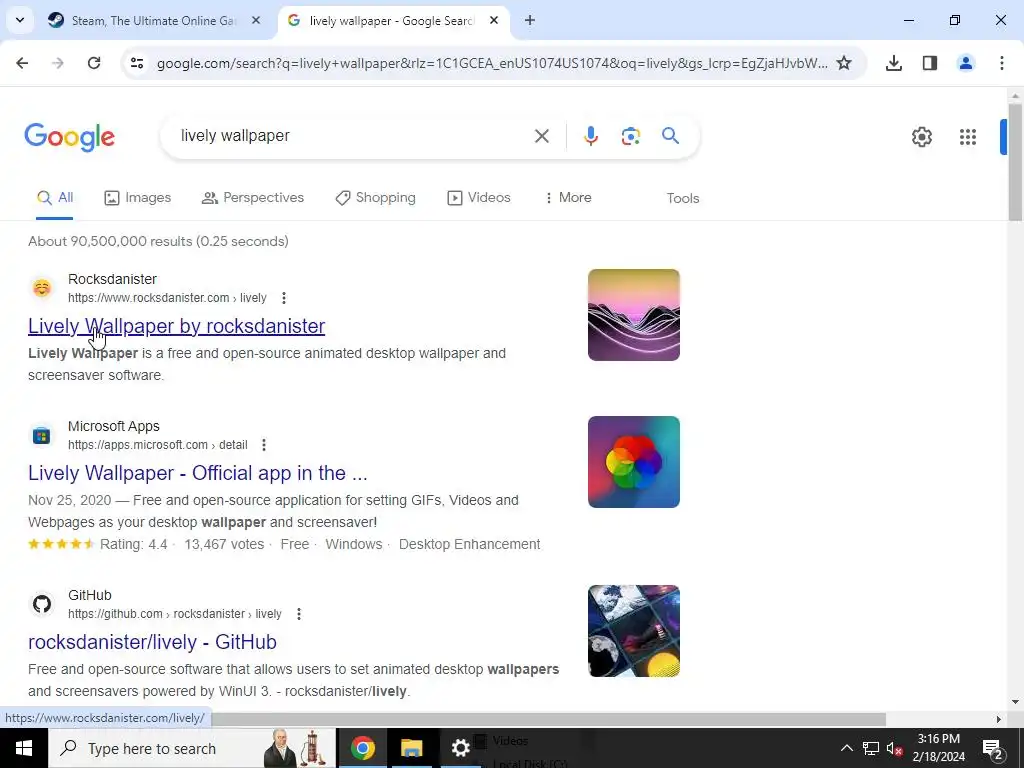Clear the search box with X
1024x768 pixels.
(541, 136)
